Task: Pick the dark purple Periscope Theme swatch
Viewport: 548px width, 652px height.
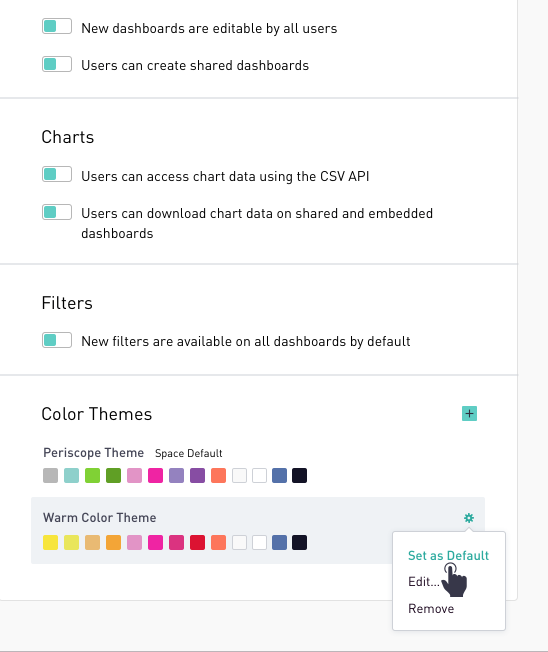Action: click(197, 476)
